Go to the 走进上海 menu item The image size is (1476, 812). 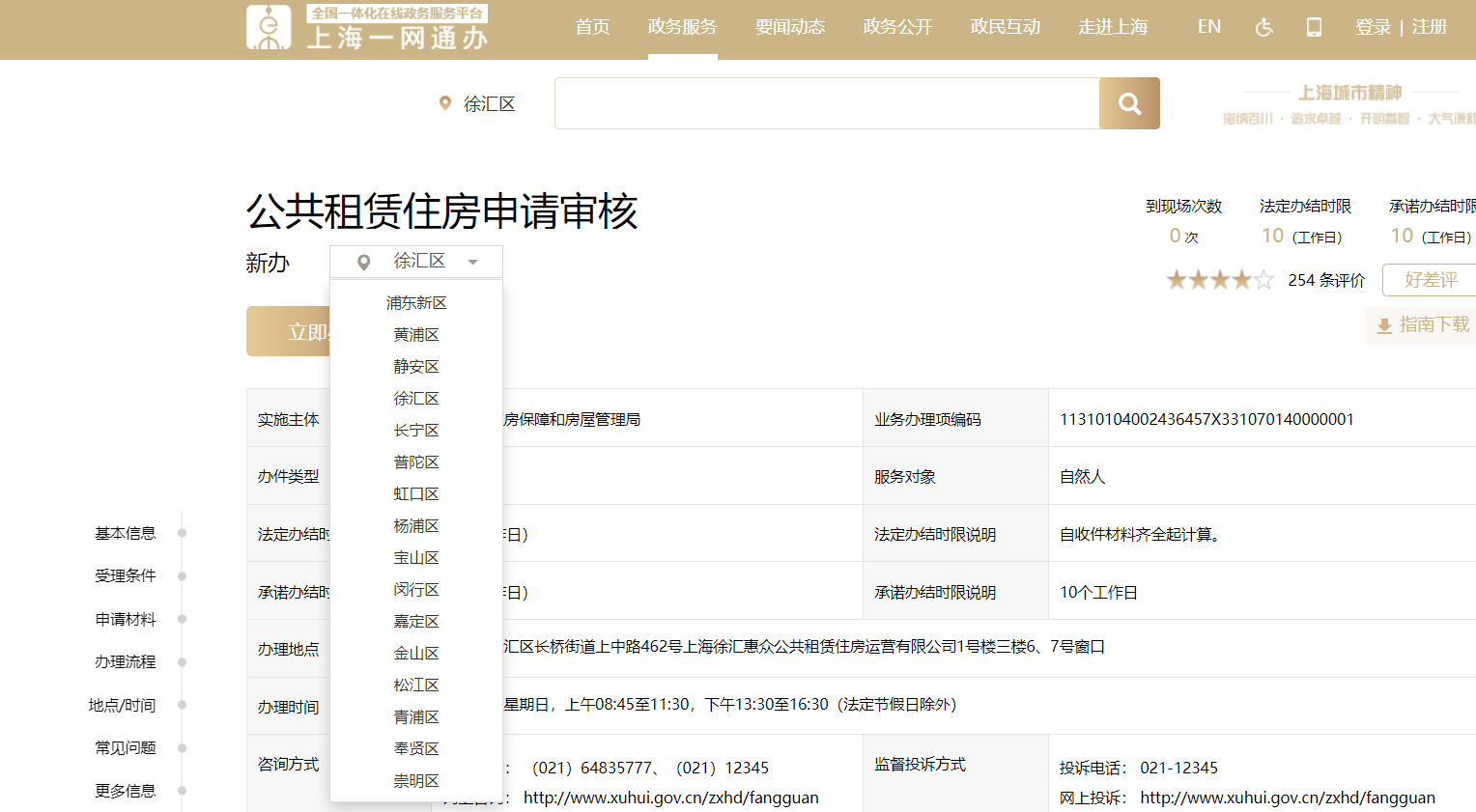pos(1113,27)
